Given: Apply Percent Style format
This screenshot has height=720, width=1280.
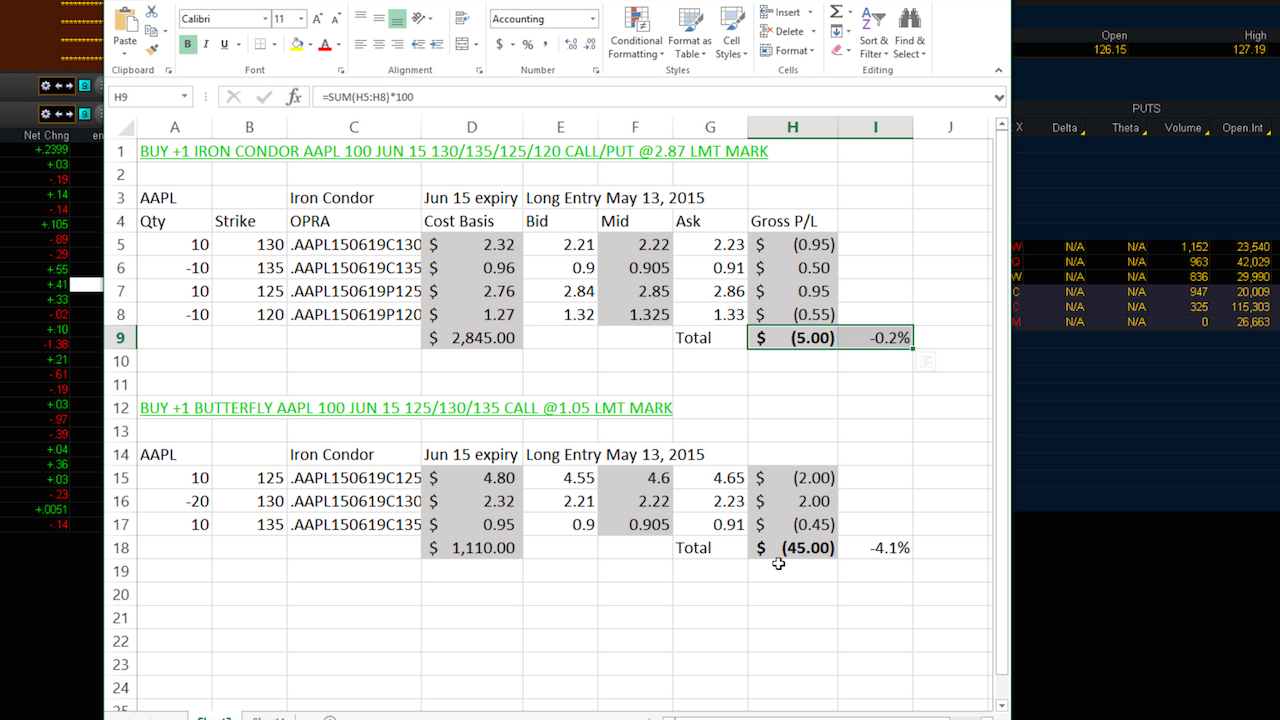Looking at the screenshot, I should (x=528, y=44).
